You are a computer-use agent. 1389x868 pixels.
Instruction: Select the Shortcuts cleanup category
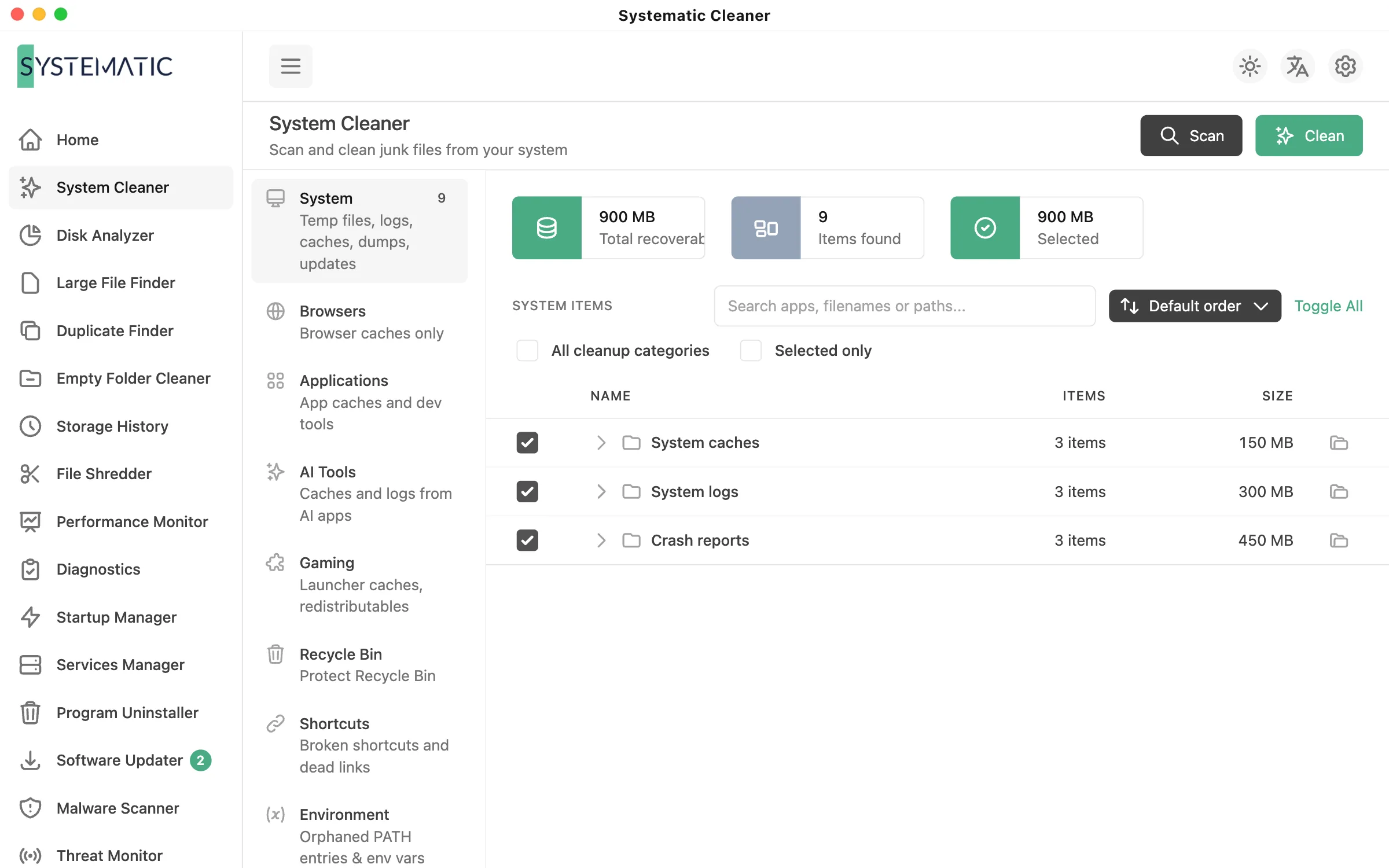coord(359,745)
